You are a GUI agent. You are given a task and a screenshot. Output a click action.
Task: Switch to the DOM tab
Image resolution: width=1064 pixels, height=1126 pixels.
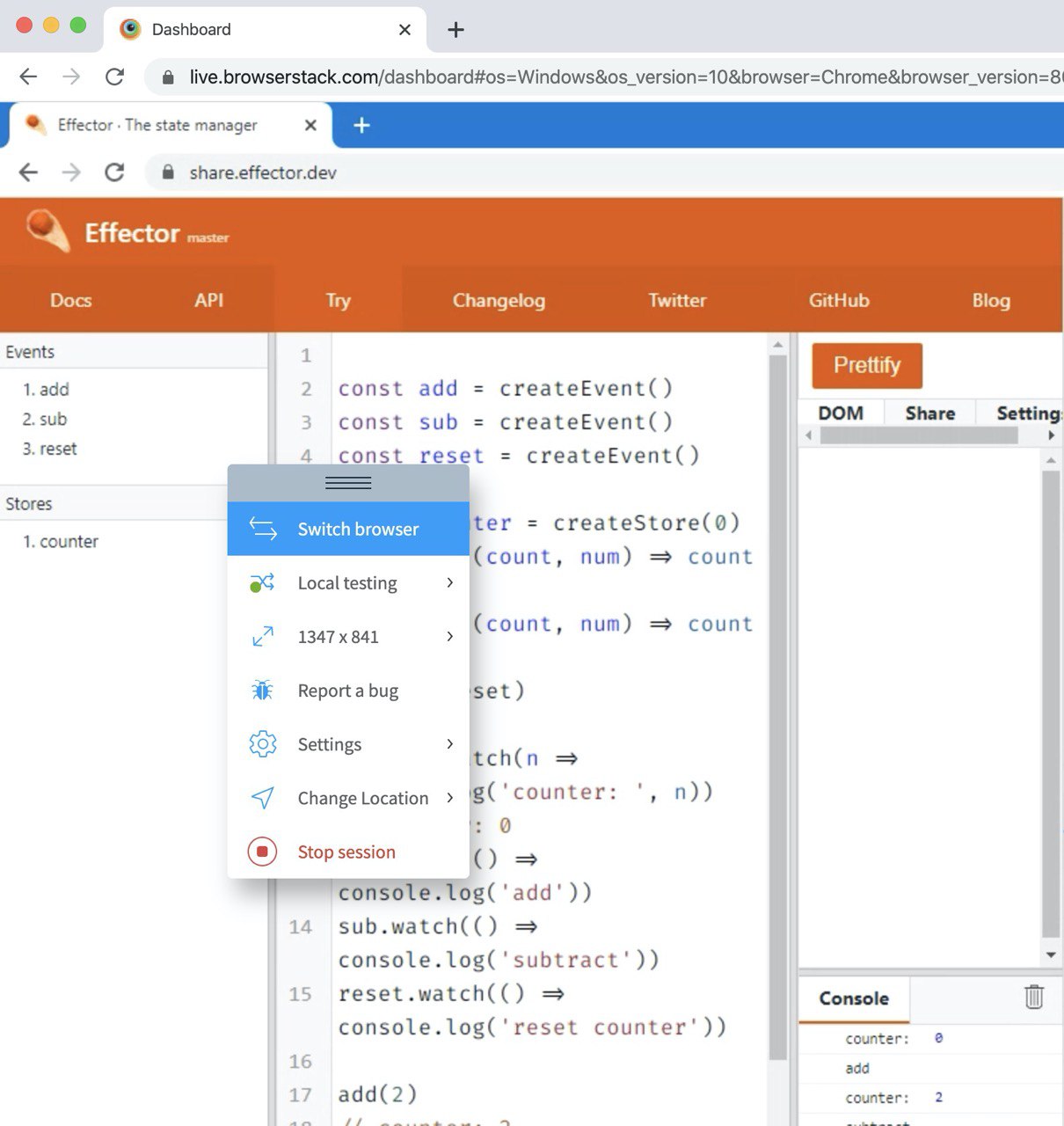[841, 413]
